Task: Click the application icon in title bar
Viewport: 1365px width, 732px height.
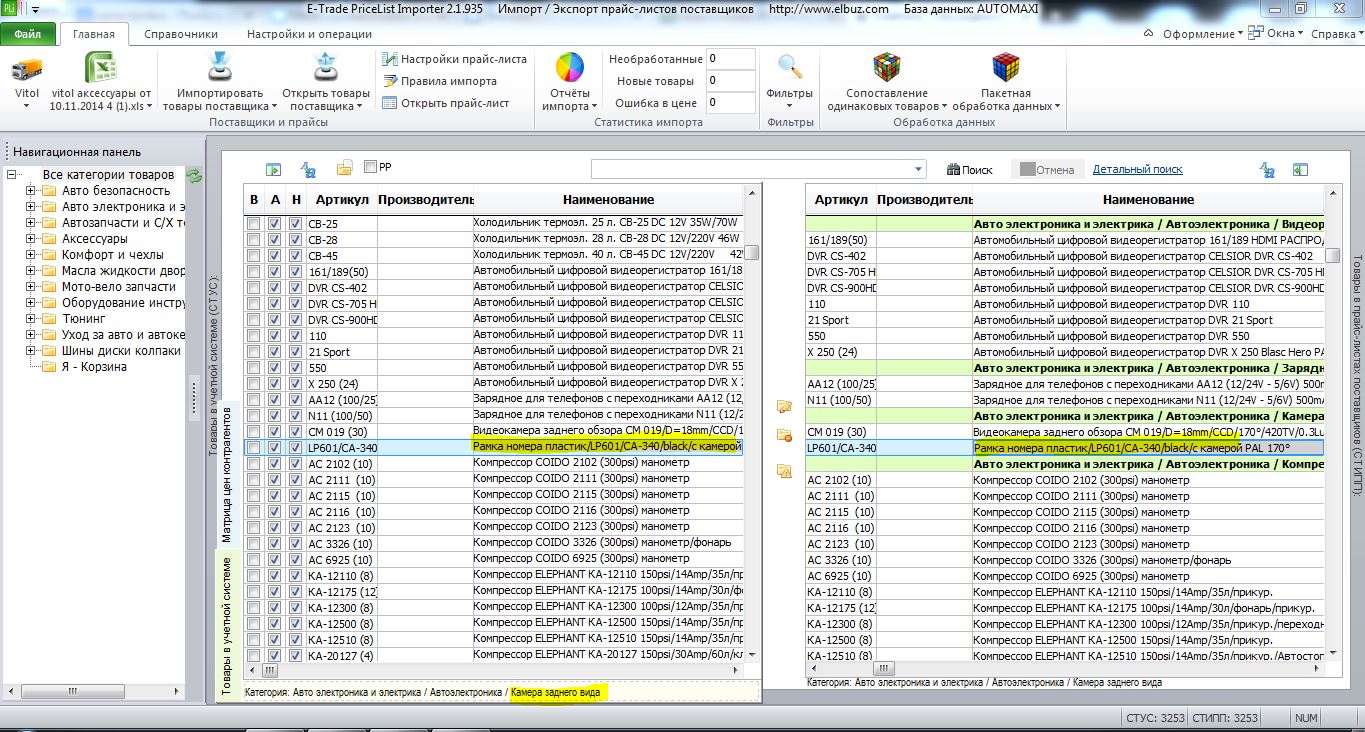Action: tap(10, 9)
